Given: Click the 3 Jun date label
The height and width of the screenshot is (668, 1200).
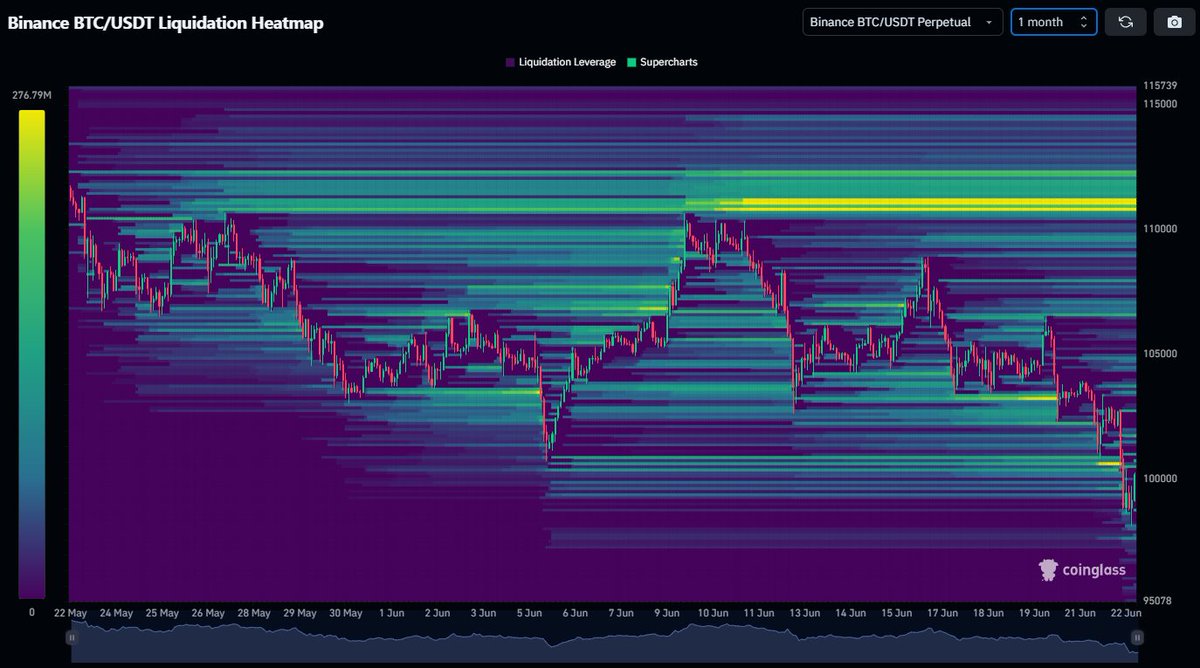Looking at the screenshot, I should pyautogui.click(x=484, y=613).
